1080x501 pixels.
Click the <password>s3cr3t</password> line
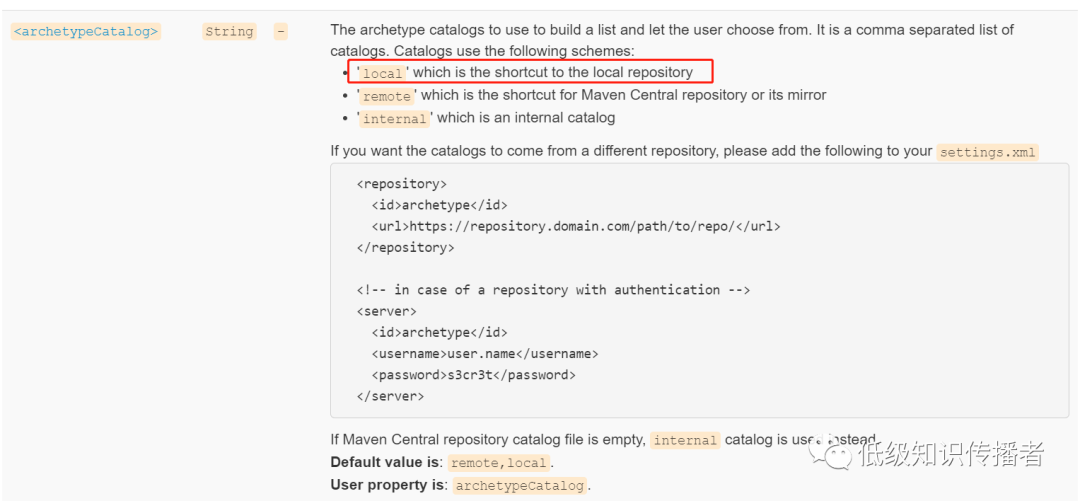474,375
